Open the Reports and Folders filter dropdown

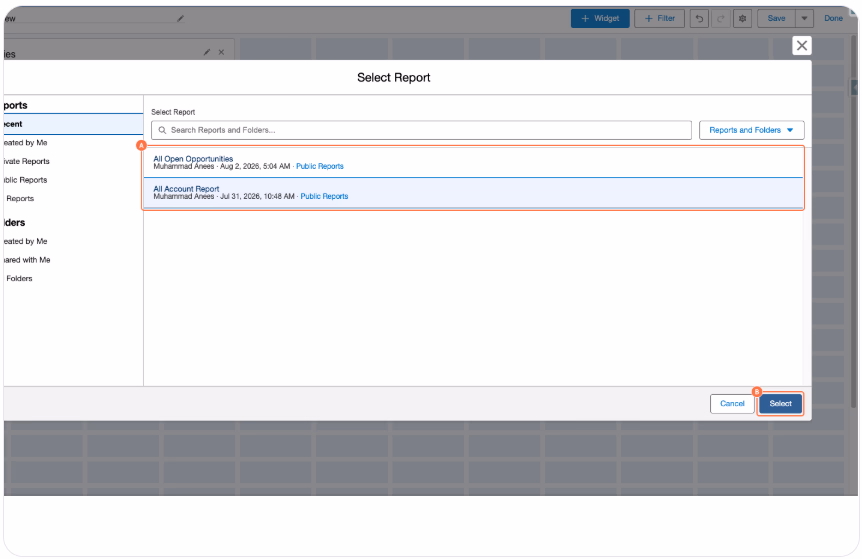pyautogui.click(x=752, y=130)
